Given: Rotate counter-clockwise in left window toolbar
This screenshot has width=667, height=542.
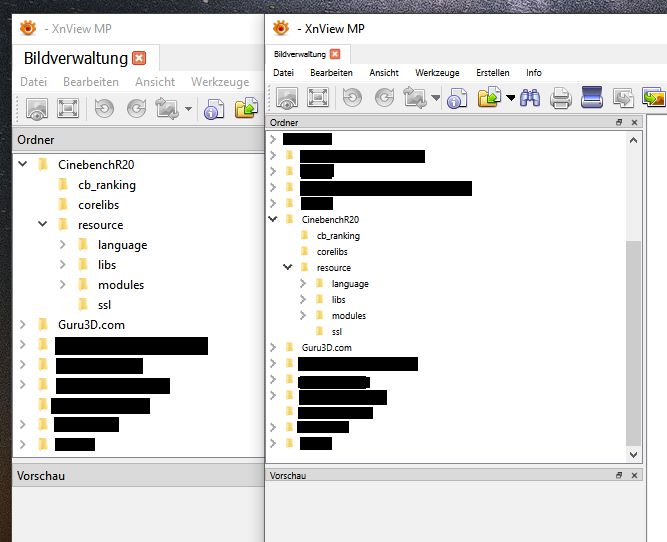Looking at the screenshot, I should coord(104,108).
